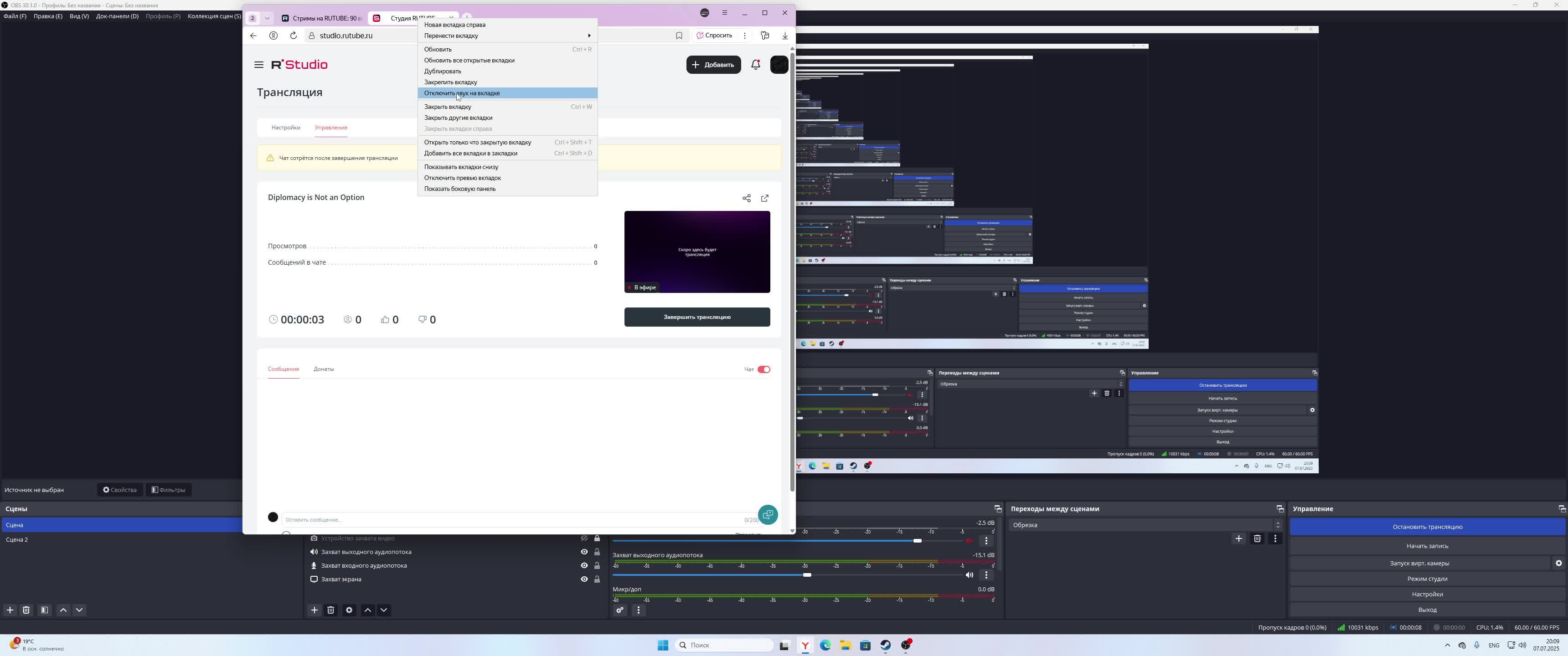This screenshot has height=656, width=1568.
Task: Bookmark the page with the bookmark icon
Action: click(679, 35)
